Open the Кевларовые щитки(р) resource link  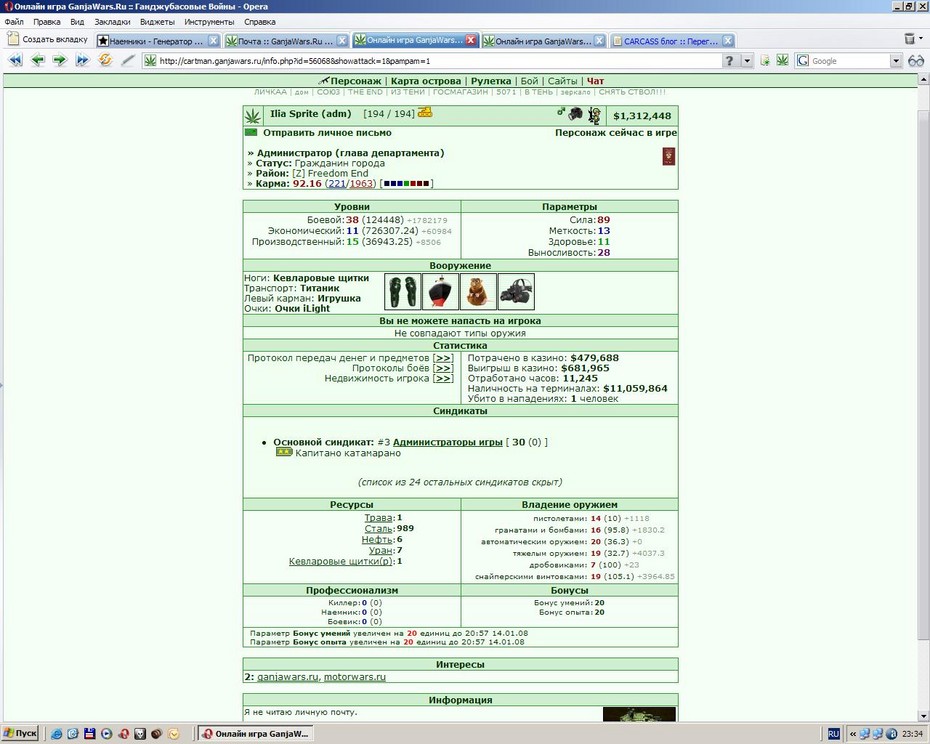click(340, 561)
